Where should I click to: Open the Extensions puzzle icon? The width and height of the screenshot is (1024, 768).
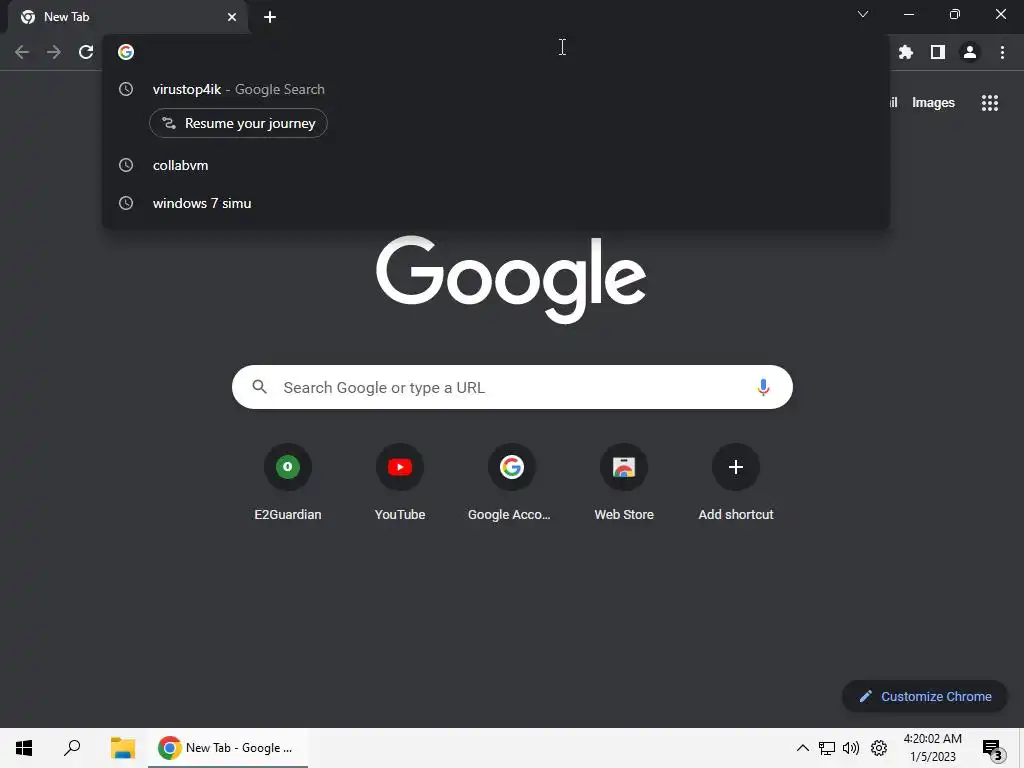905,52
